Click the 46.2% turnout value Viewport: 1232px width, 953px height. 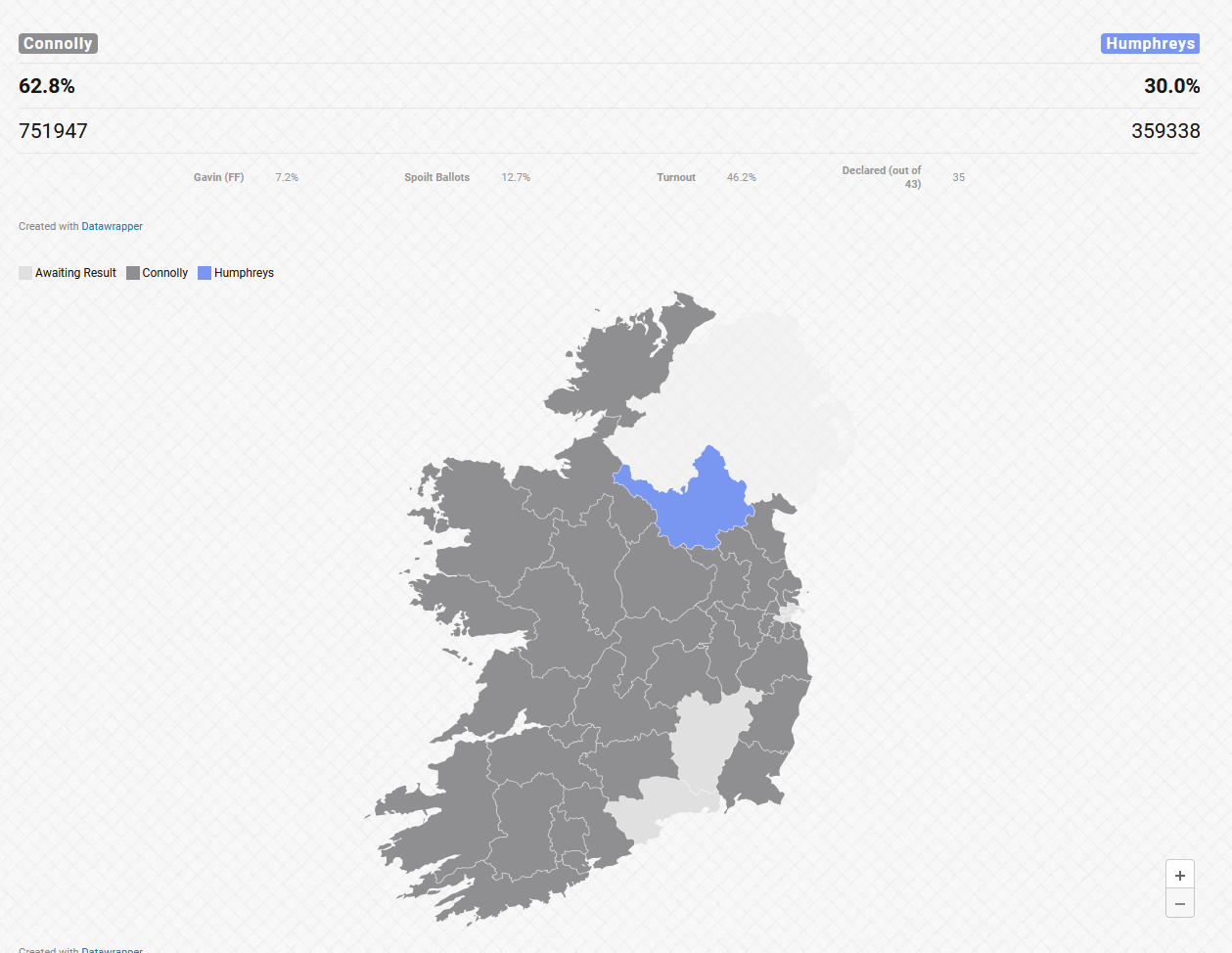(x=742, y=177)
